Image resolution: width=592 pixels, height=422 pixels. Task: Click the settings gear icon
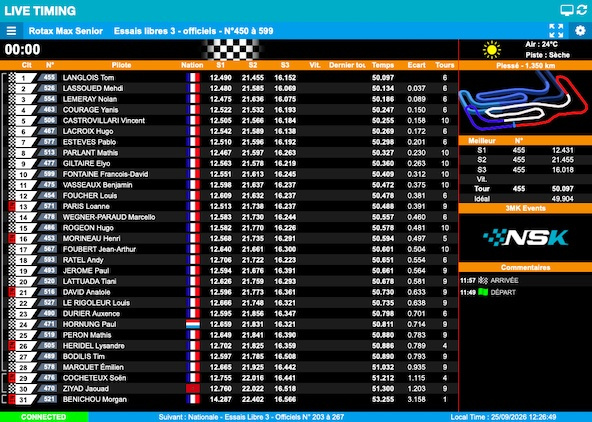pyautogui.click(x=580, y=31)
